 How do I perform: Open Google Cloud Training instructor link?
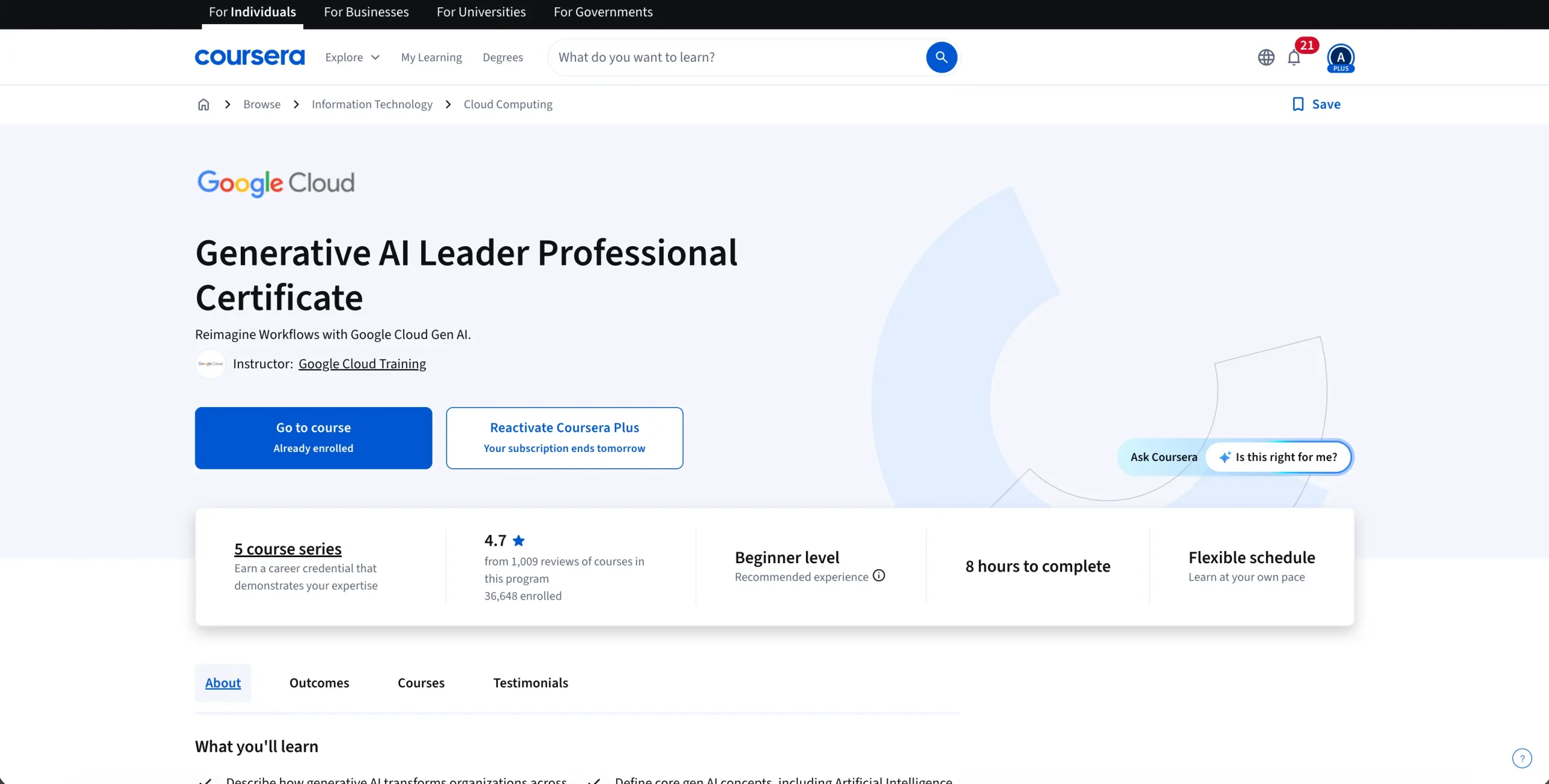[x=362, y=364]
